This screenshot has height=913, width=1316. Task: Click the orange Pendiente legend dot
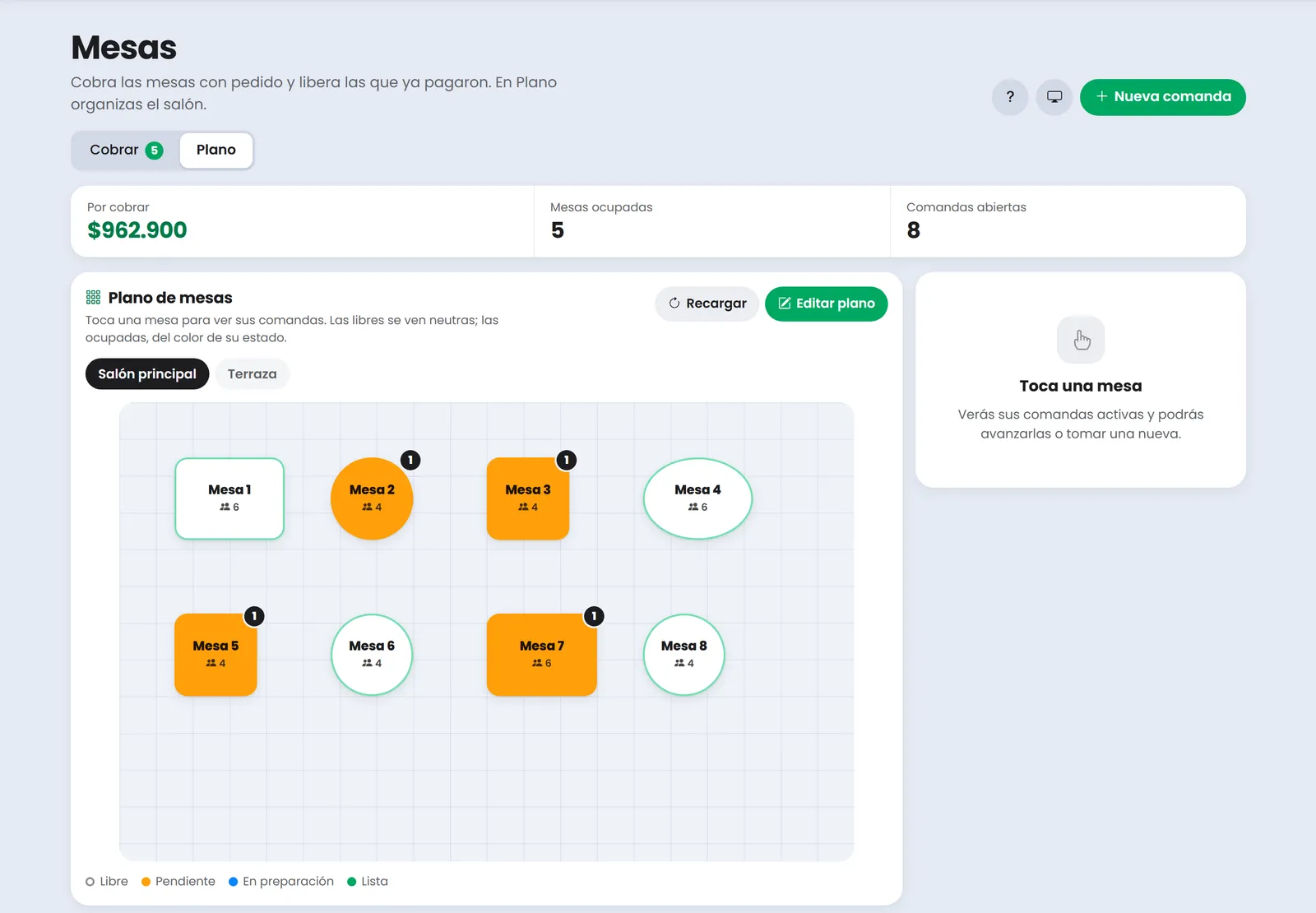146,882
